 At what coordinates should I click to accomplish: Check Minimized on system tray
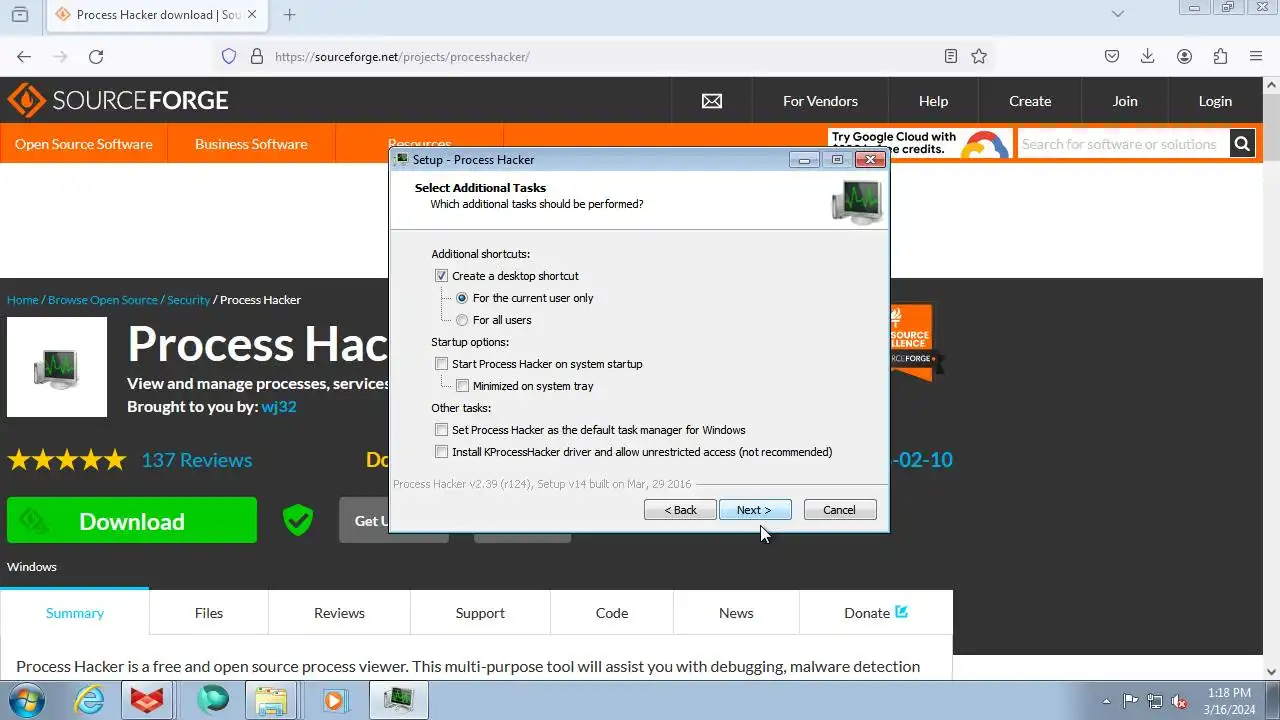(x=462, y=386)
